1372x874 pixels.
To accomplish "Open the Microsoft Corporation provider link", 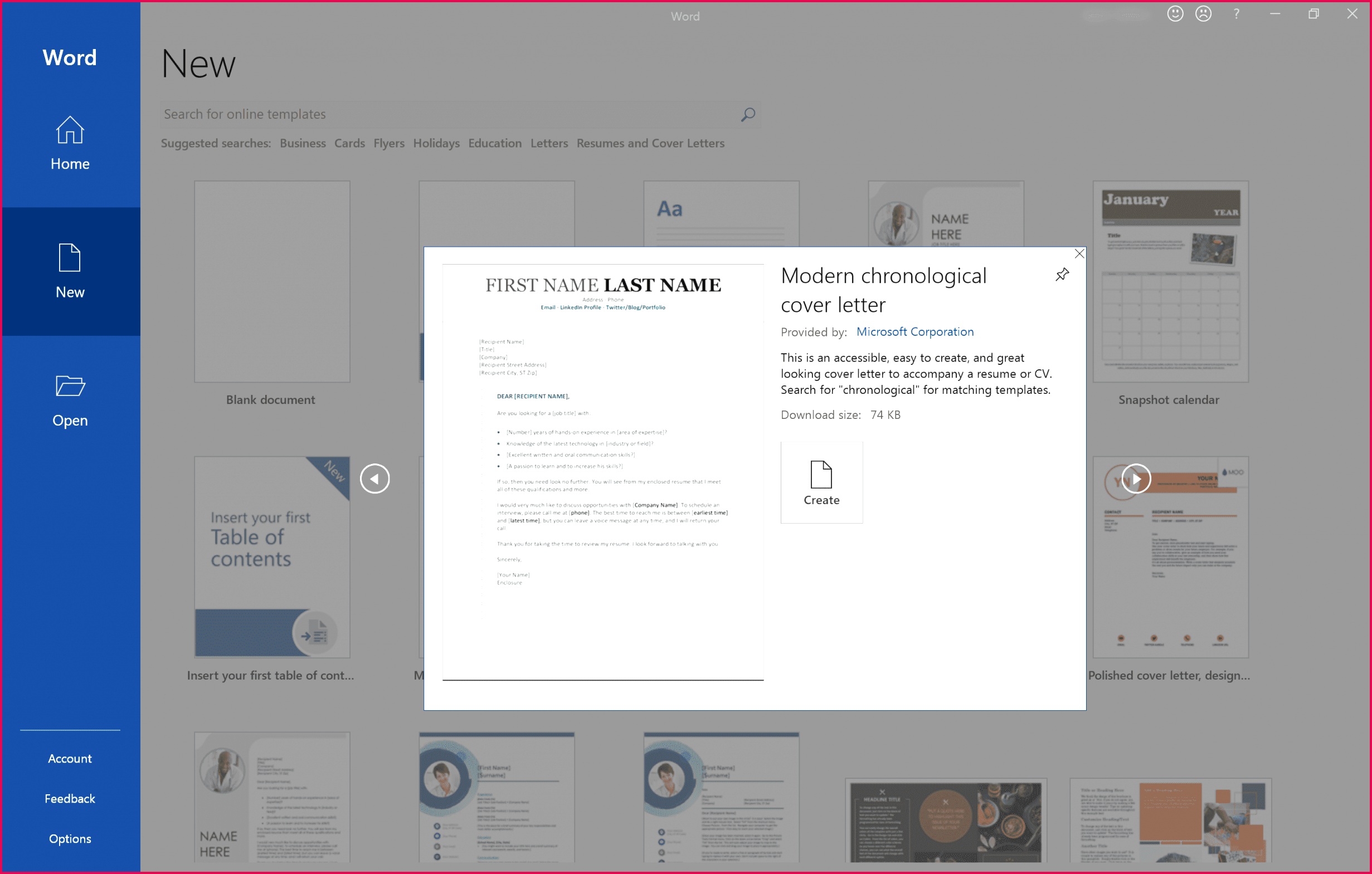I will pyautogui.click(x=914, y=332).
